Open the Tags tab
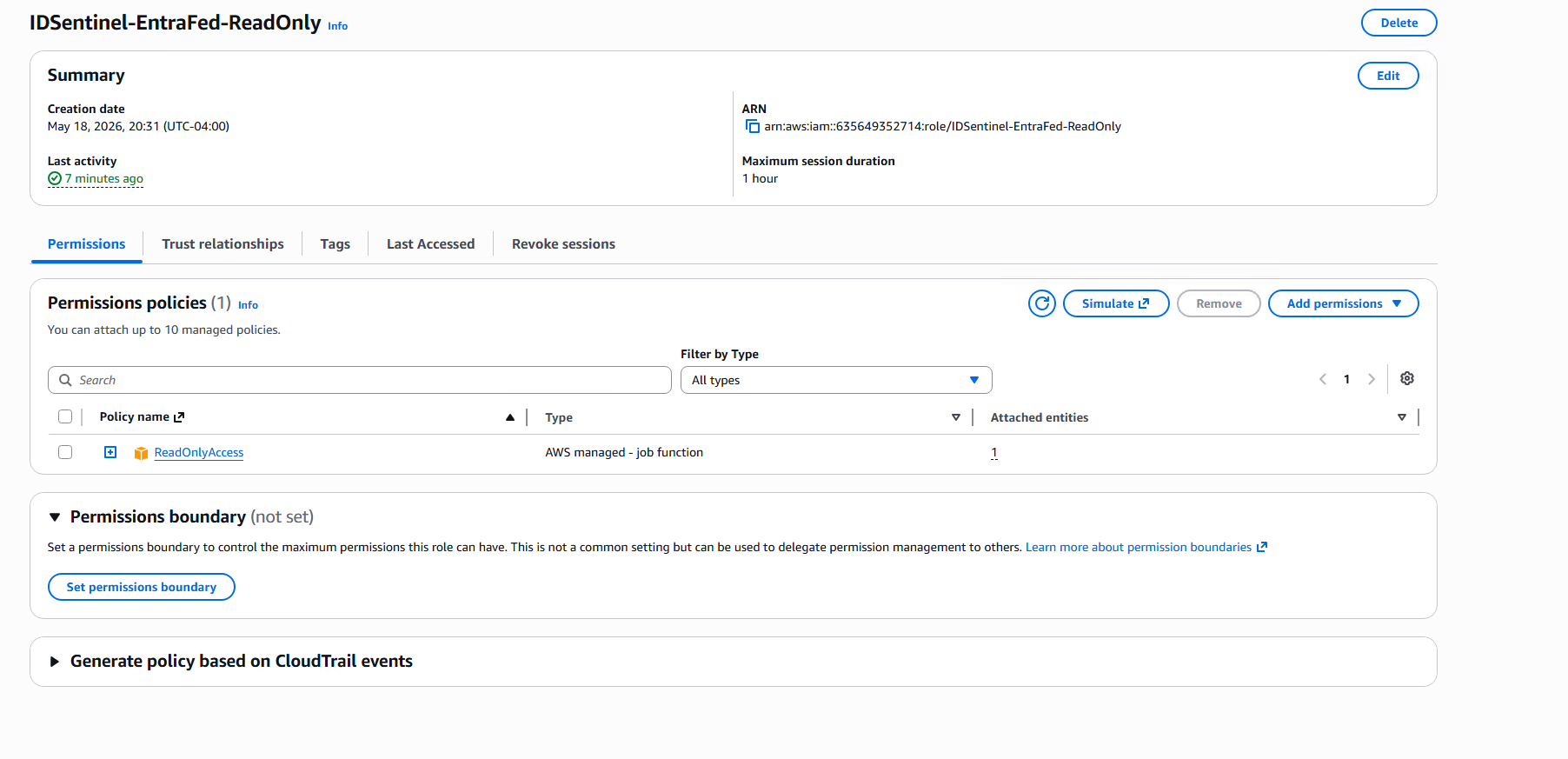Screen dimensions: 1568x759 [335, 244]
